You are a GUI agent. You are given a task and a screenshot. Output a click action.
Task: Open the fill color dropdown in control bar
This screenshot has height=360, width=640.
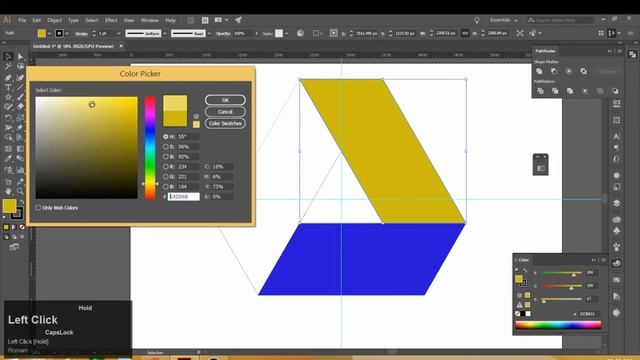coord(49,33)
